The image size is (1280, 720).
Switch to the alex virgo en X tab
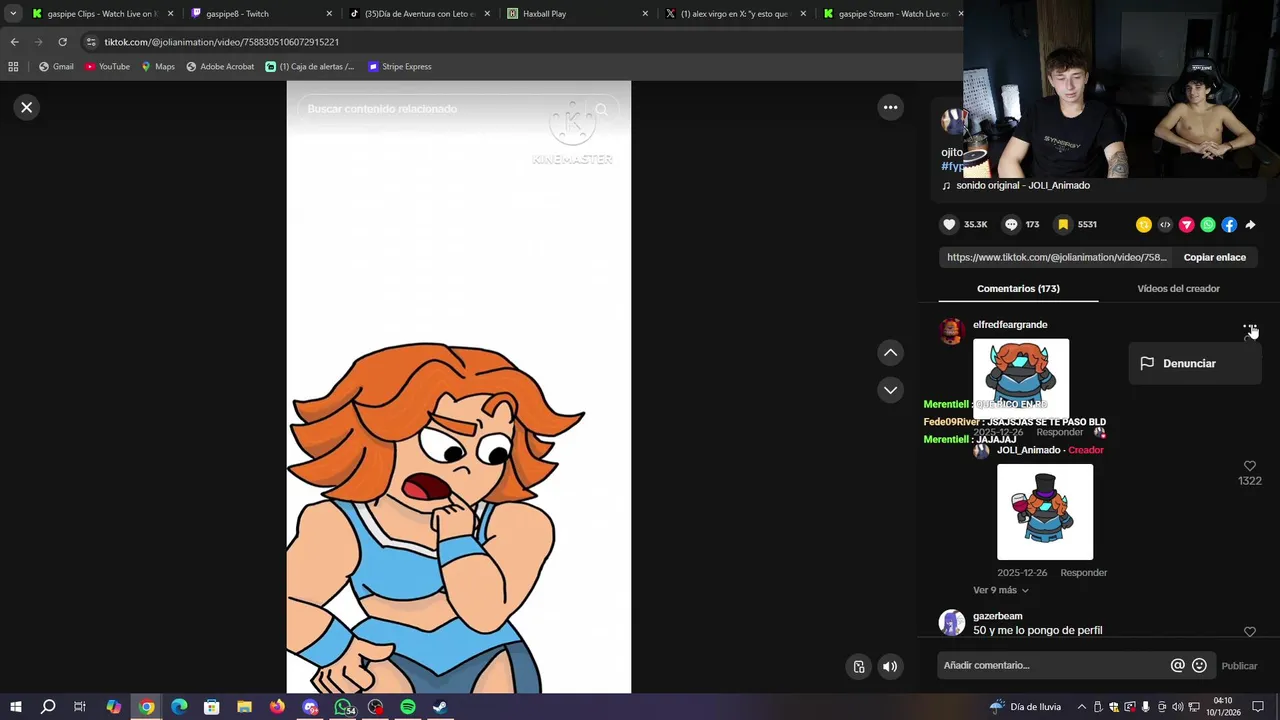(x=735, y=14)
